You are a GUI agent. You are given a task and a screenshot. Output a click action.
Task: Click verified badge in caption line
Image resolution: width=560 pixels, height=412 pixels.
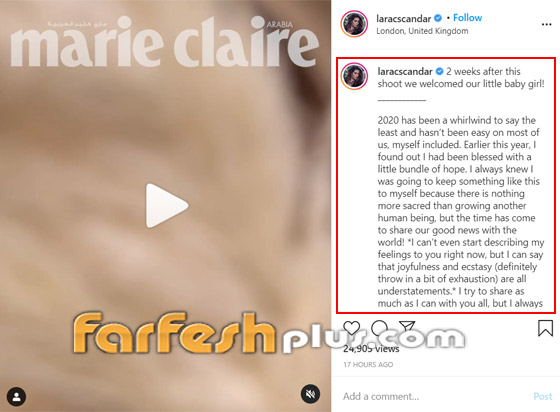(439, 71)
